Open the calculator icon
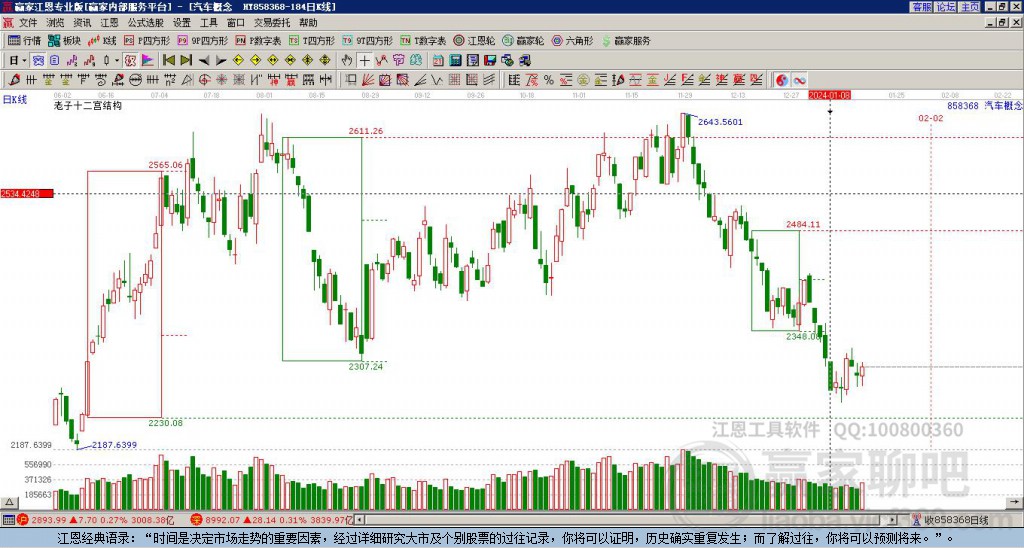This screenshot has height=548, width=1024. [x=455, y=61]
